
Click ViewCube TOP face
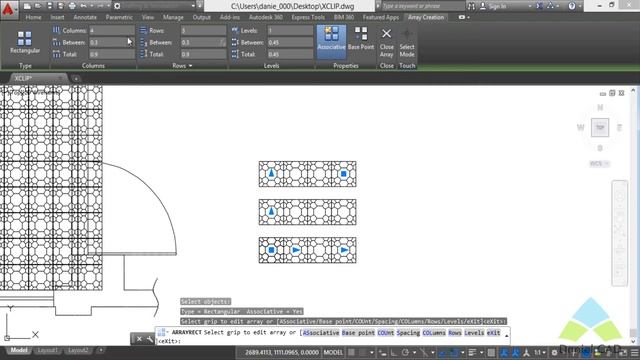(600, 128)
